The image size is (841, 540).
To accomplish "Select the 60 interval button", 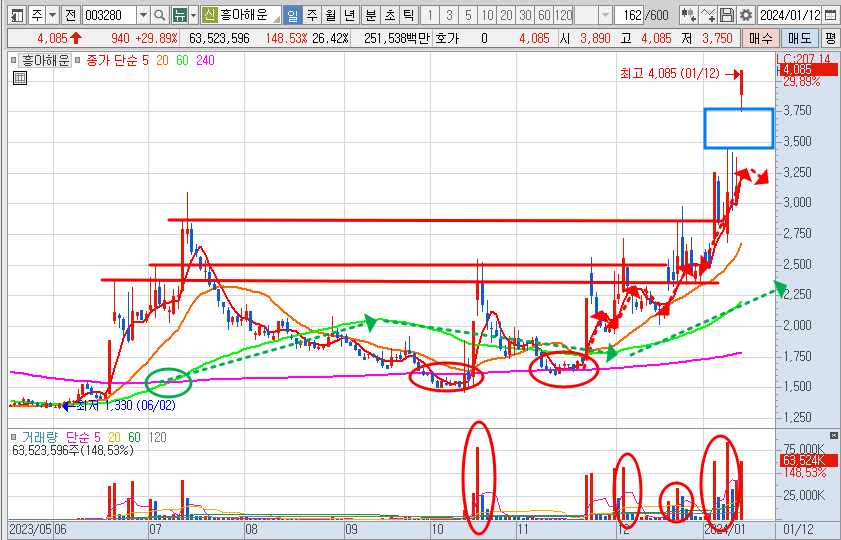I will [x=544, y=15].
